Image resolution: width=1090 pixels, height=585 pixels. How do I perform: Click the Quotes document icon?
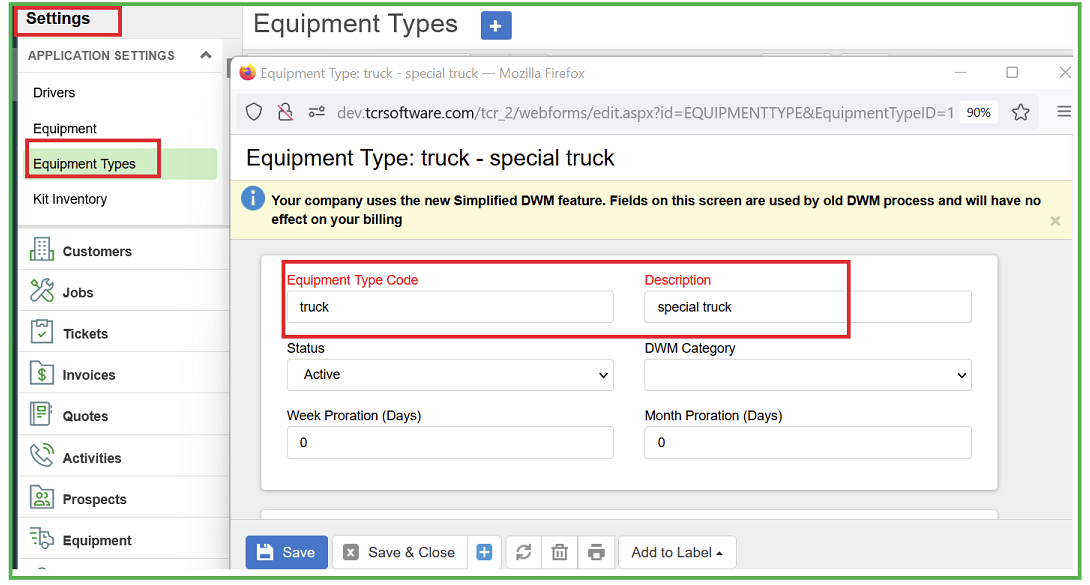(x=41, y=414)
